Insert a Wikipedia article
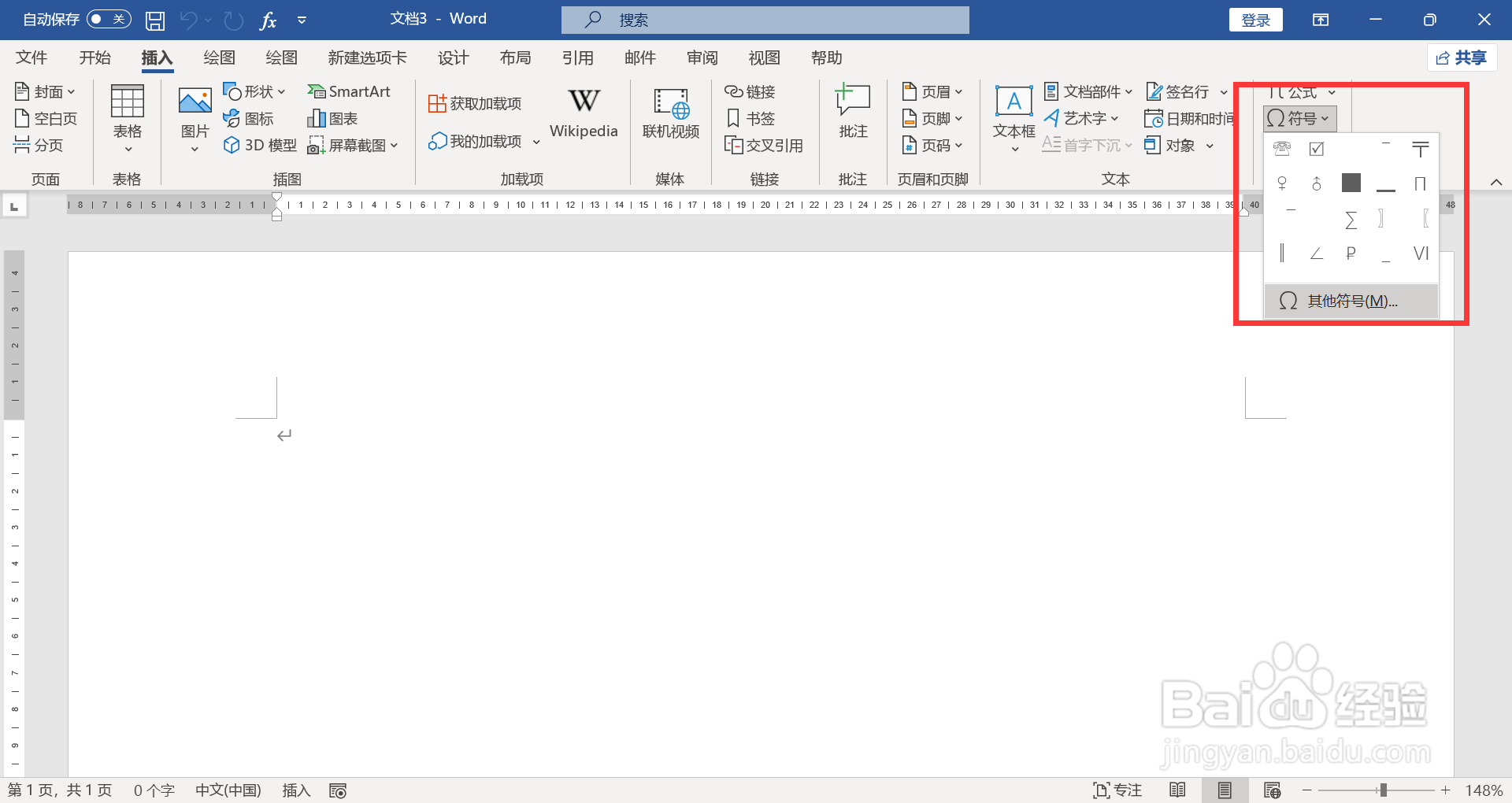The width and height of the screenshot is (1512, 803). pos(583,115)
